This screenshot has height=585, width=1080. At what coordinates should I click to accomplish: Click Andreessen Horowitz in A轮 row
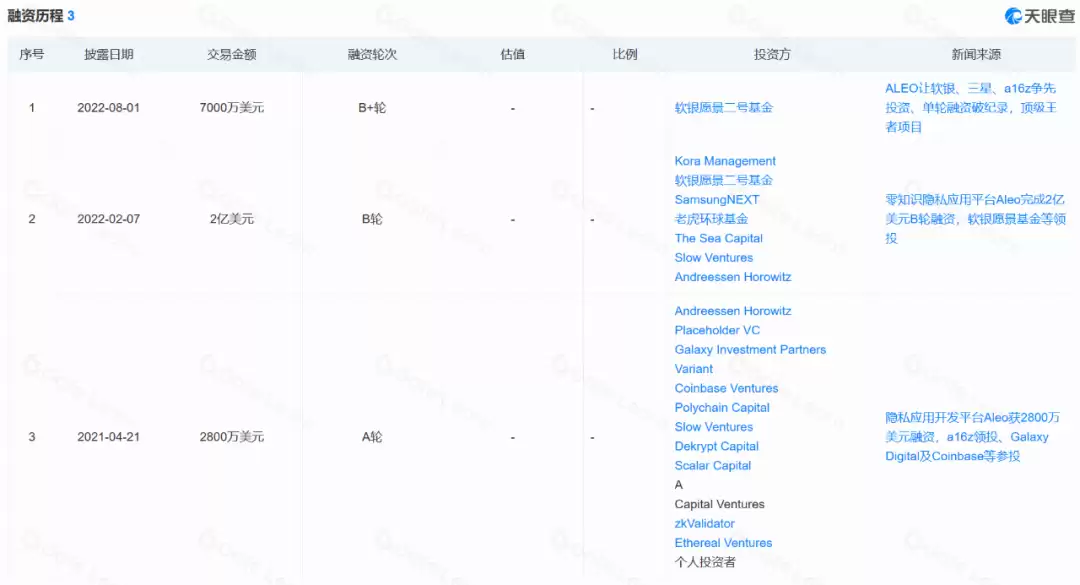(x=732, y=310)
